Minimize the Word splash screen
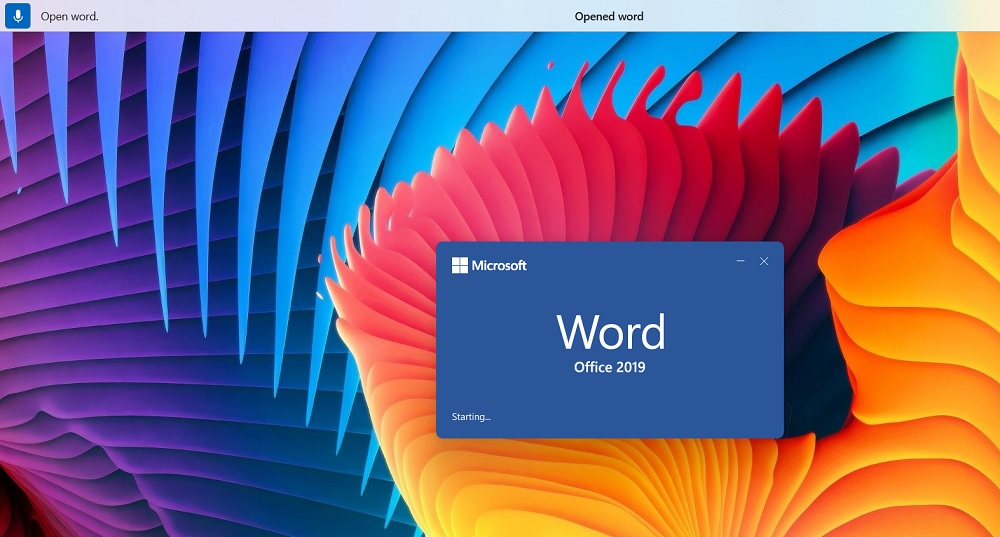Viewport: 1000px width, 537px height. click(x=740, y=261)
